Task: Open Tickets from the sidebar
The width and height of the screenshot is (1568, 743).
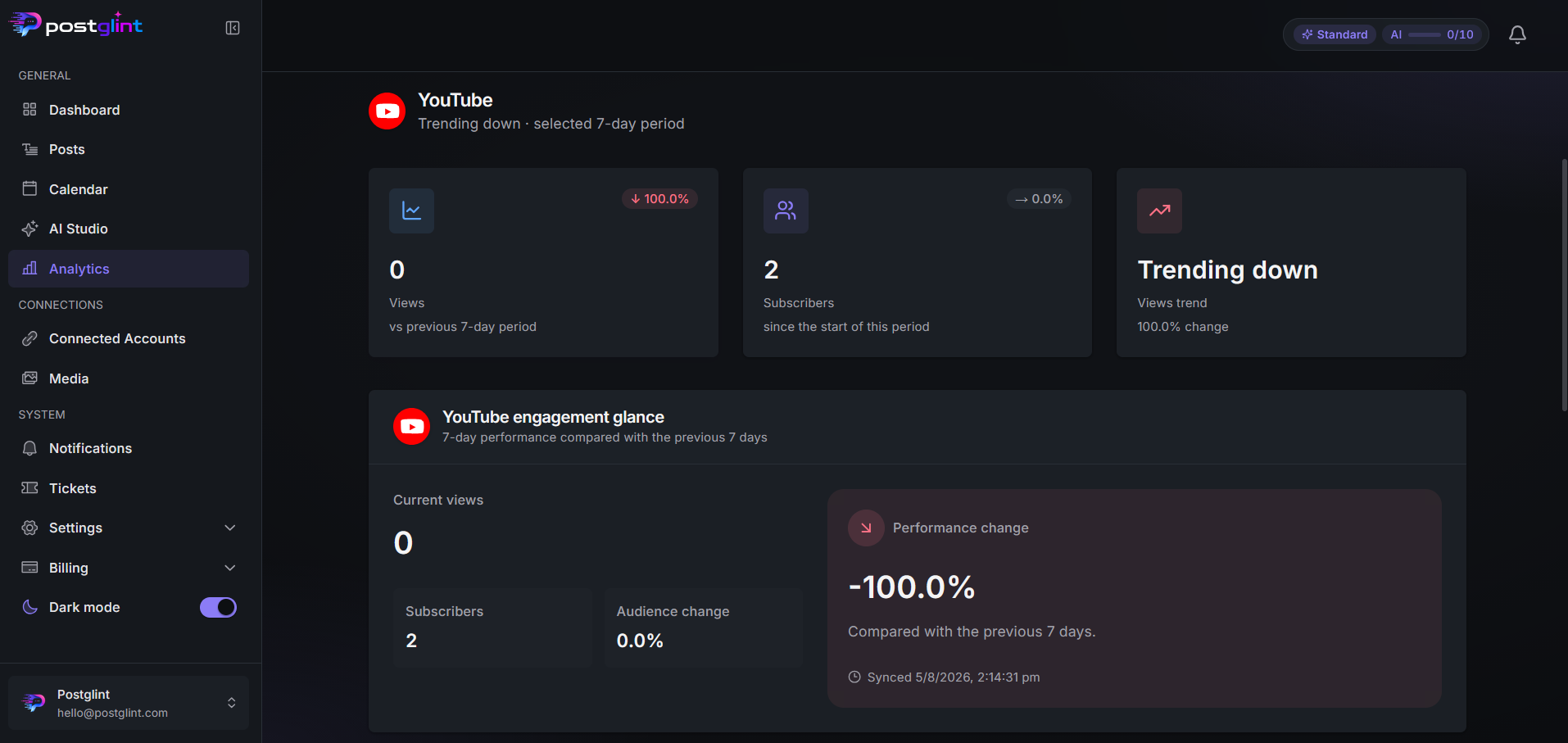Action: point(129,488)
